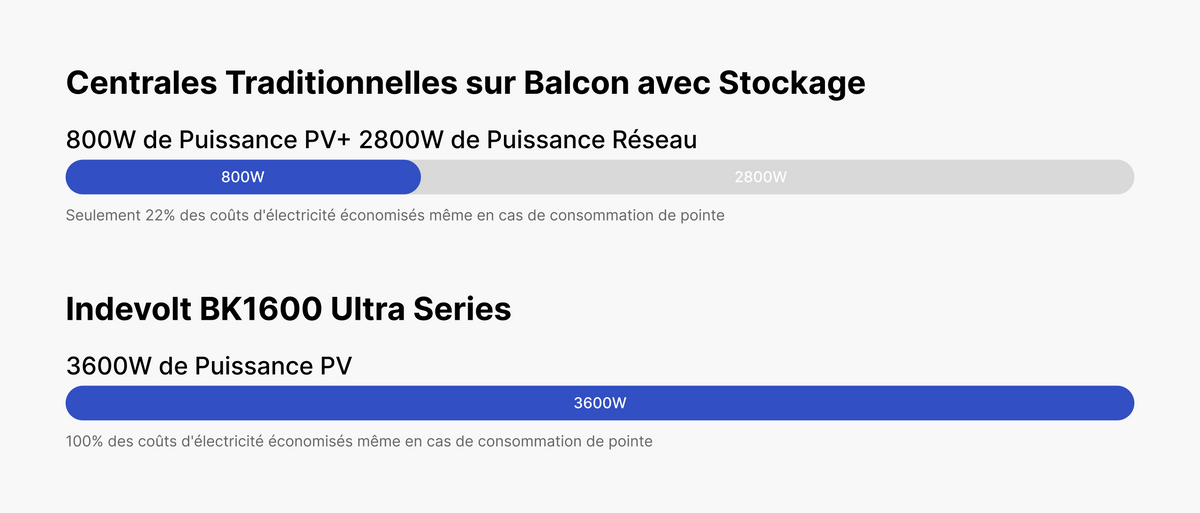1200x513 pixels.
Task: Click the "Indevolt BK1600 Ultra Series" heading
Action: (x=288, y=309)
